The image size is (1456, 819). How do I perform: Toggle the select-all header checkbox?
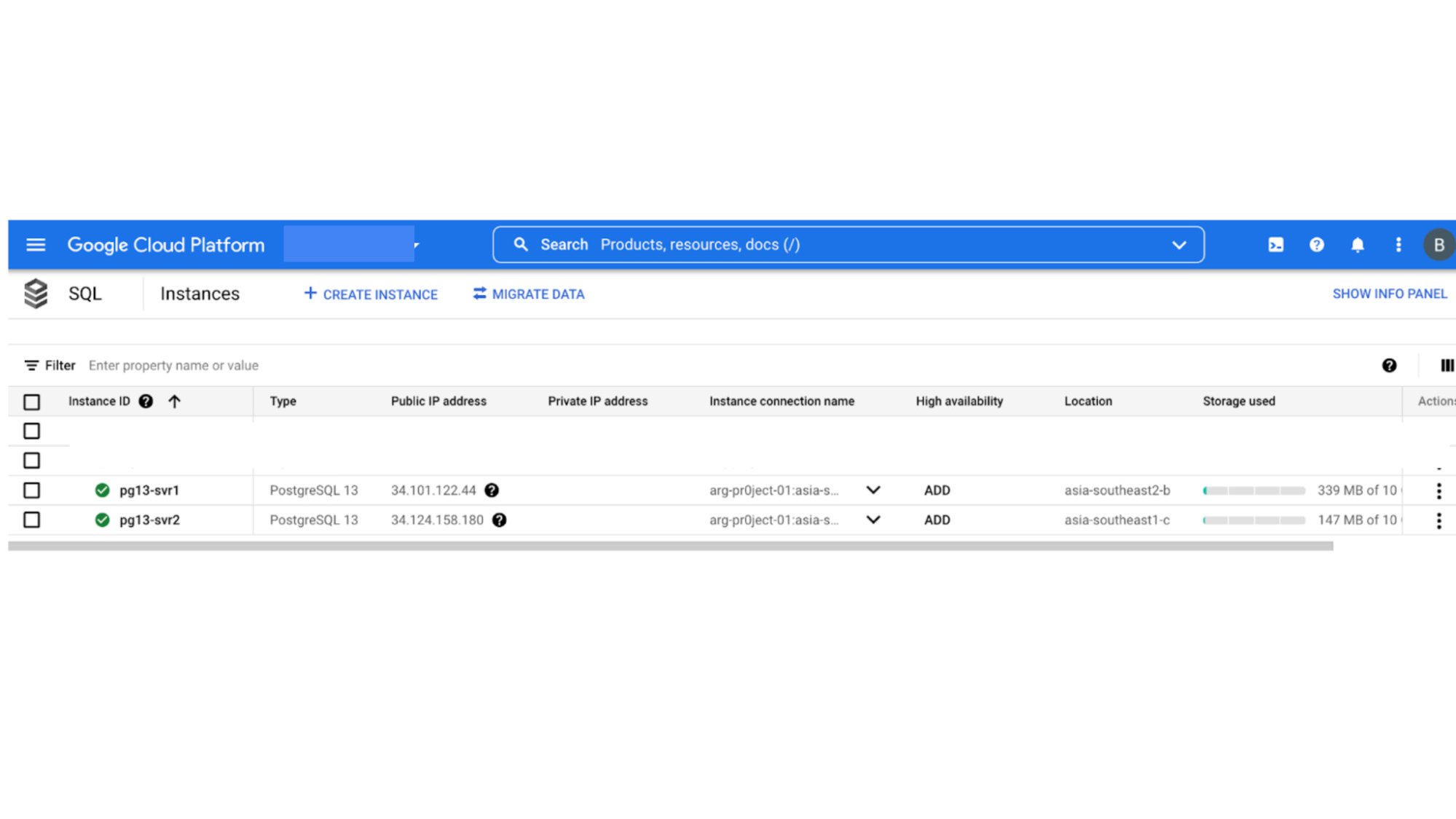pyautogui.click(x=31, y=401)
